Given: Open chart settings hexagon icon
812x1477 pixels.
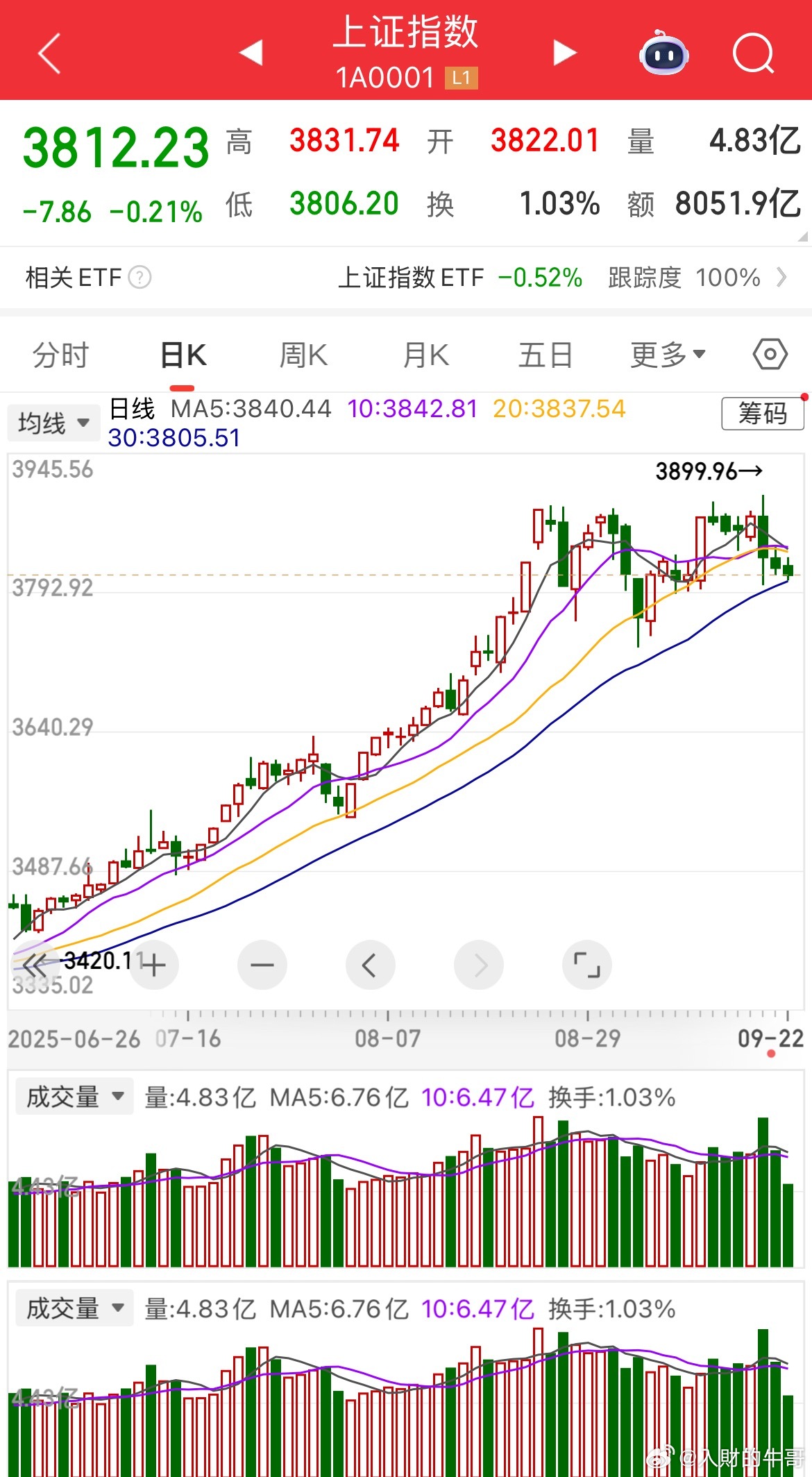Looking at the screenshot, I should [770, 355].
